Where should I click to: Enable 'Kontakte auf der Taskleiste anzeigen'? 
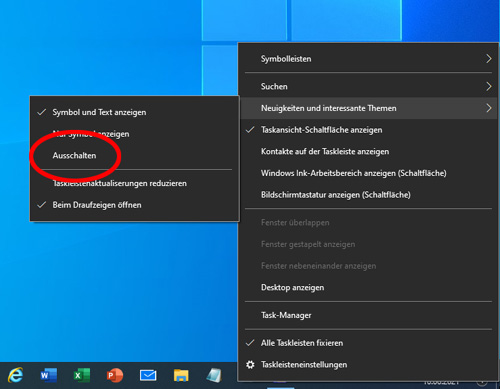point(368,152)
